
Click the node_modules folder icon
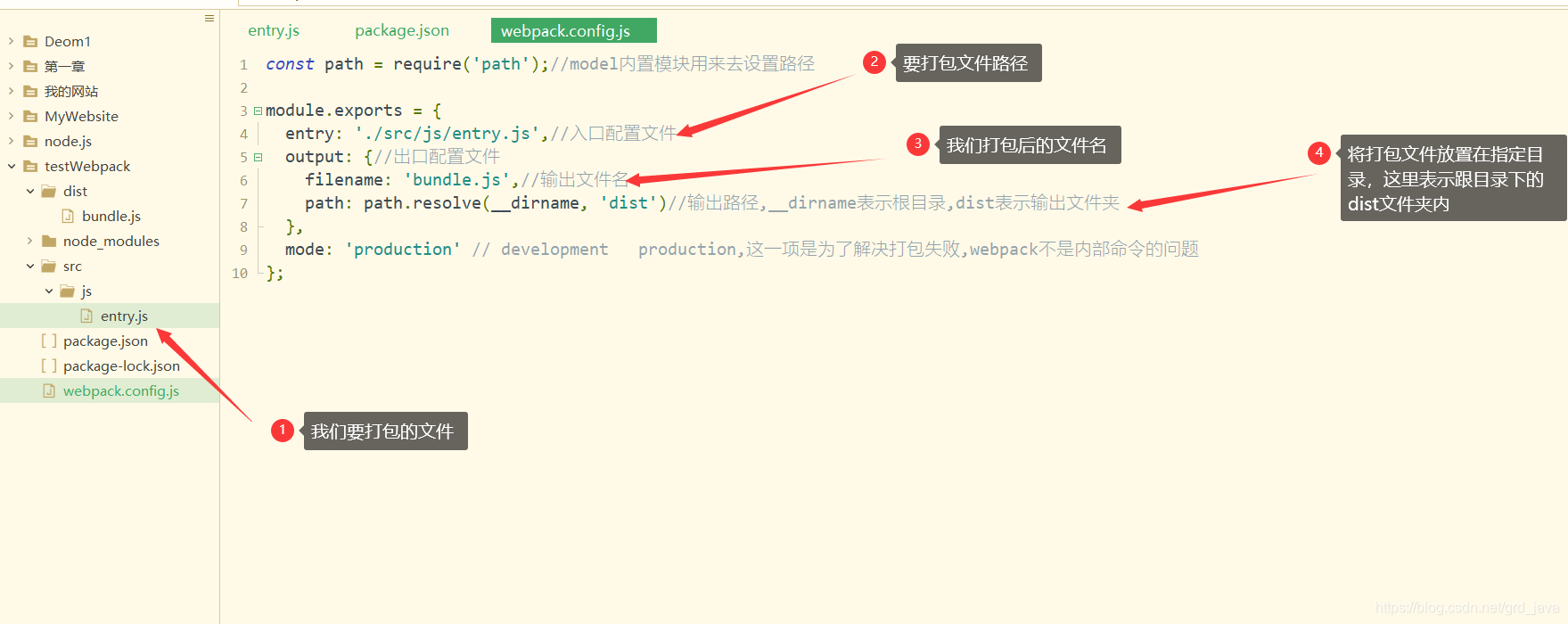[49, 241]
